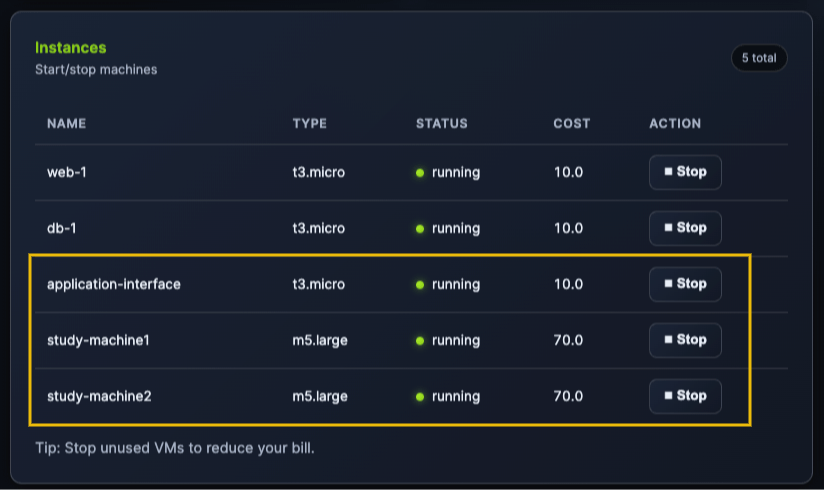Click the NAME column header
824x490 pixels.
point(67,124)
